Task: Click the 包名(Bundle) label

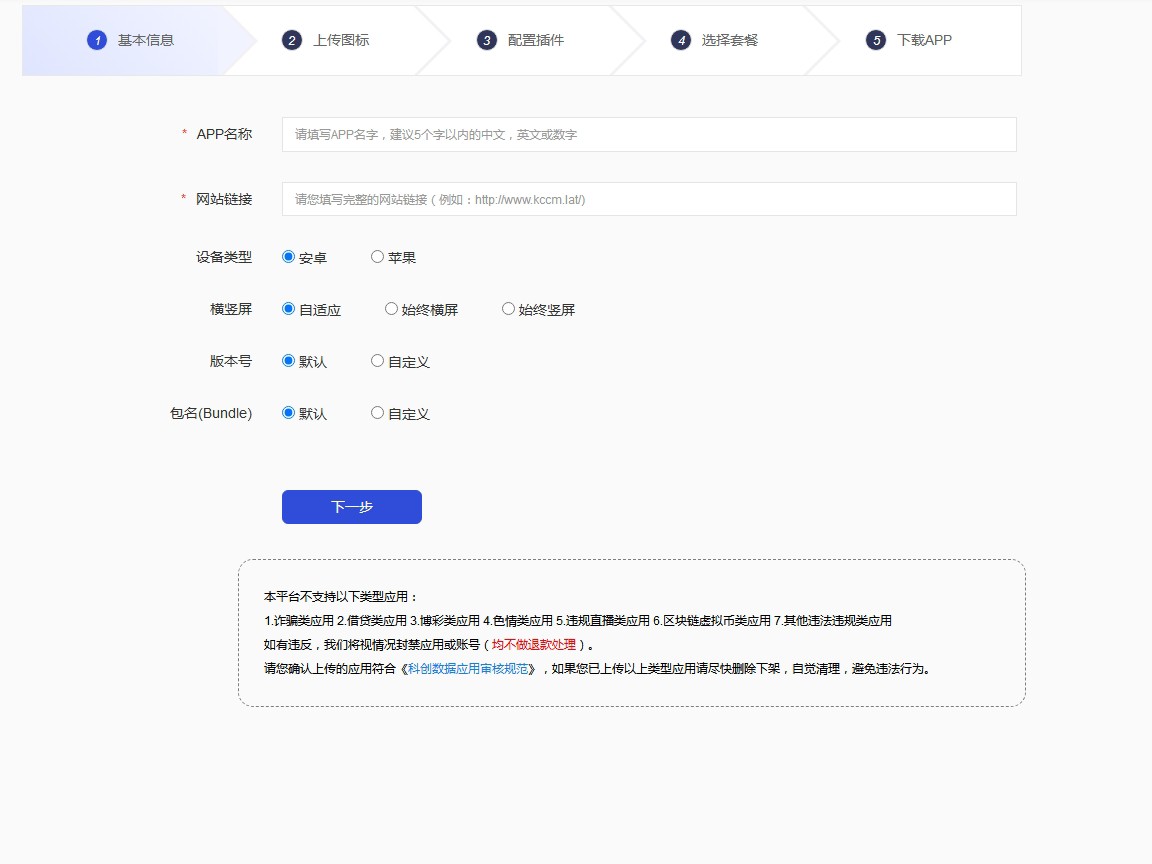Action: pyautogui.click(x=212, y=414)
